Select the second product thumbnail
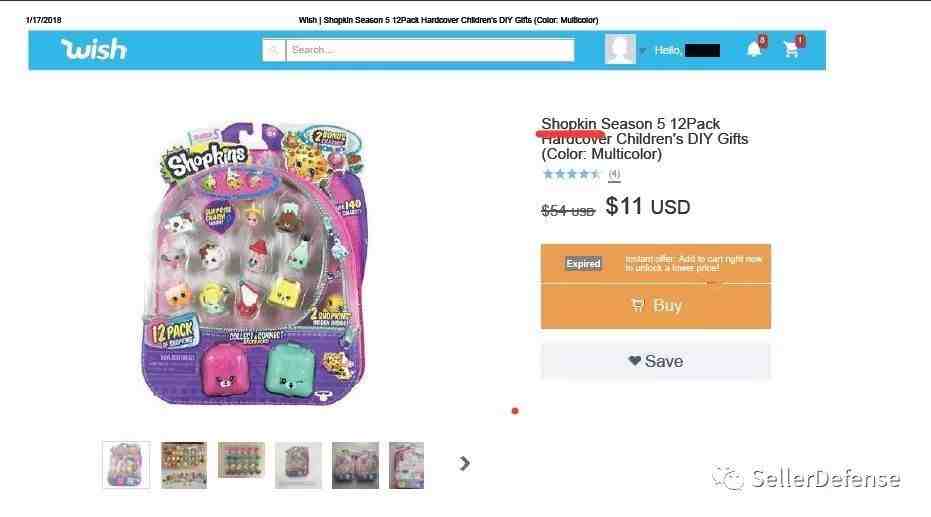931x517 pixels. pyautogui.click(x=184, y=465)
